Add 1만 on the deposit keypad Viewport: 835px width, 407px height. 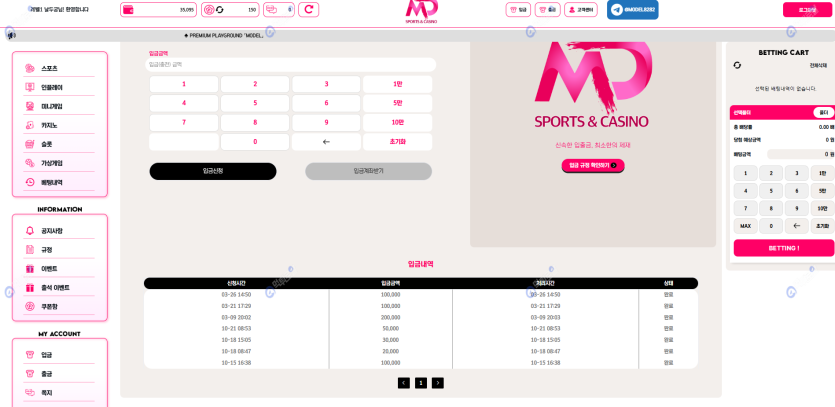(398, 84)
